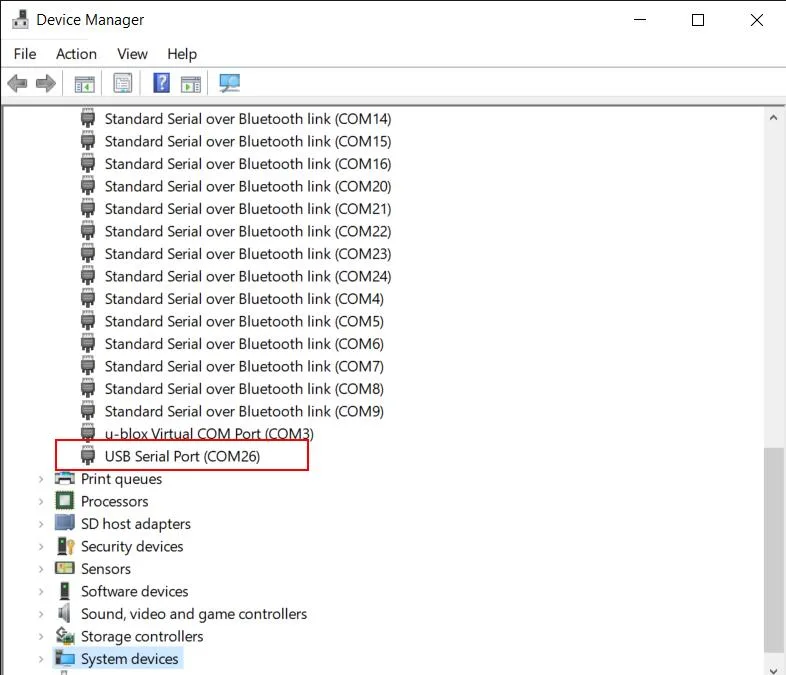Select Standard Serial over Bluetooth link (COM7)
This screenshot has width=786, height=675.
click(x=244, y=367)
